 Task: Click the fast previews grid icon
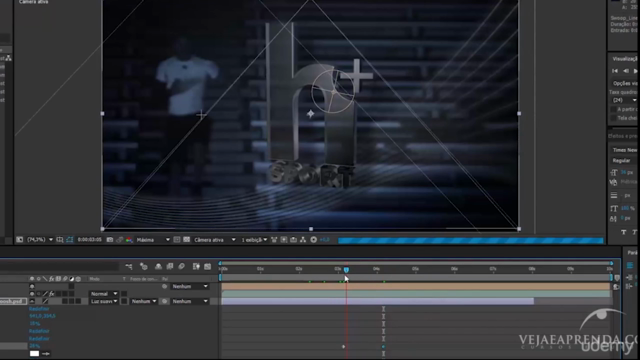click(187, 240)
